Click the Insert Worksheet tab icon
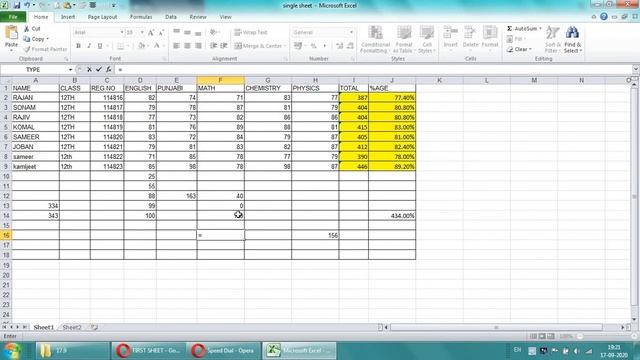This screenshot has width=640, height=360. tap(94, 327)
